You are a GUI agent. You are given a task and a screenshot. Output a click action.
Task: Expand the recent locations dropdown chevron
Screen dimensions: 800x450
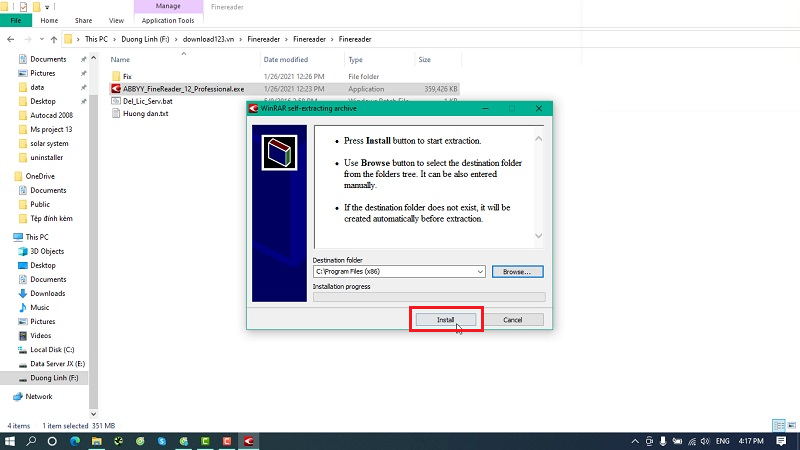tap(37, 39)
